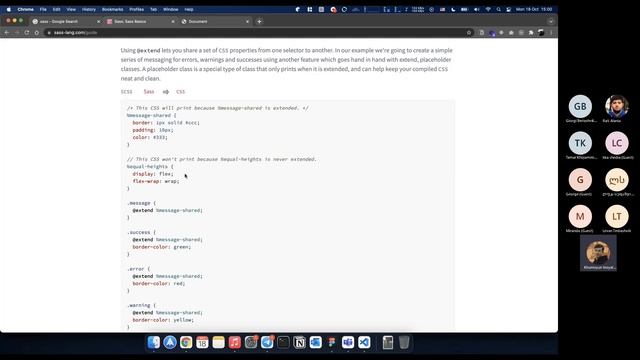
Task: Open a new browser tab
Action: click(x=259, y=21)
